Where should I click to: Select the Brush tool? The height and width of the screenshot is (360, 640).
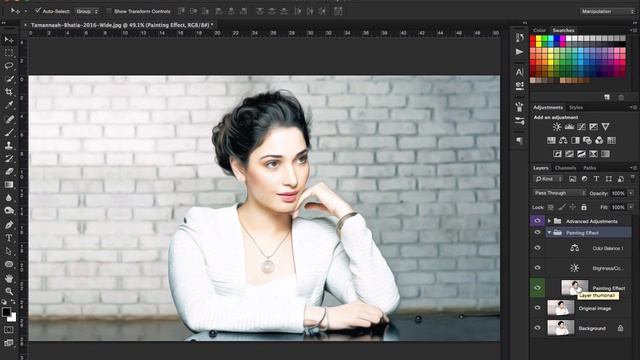(9, 132)
